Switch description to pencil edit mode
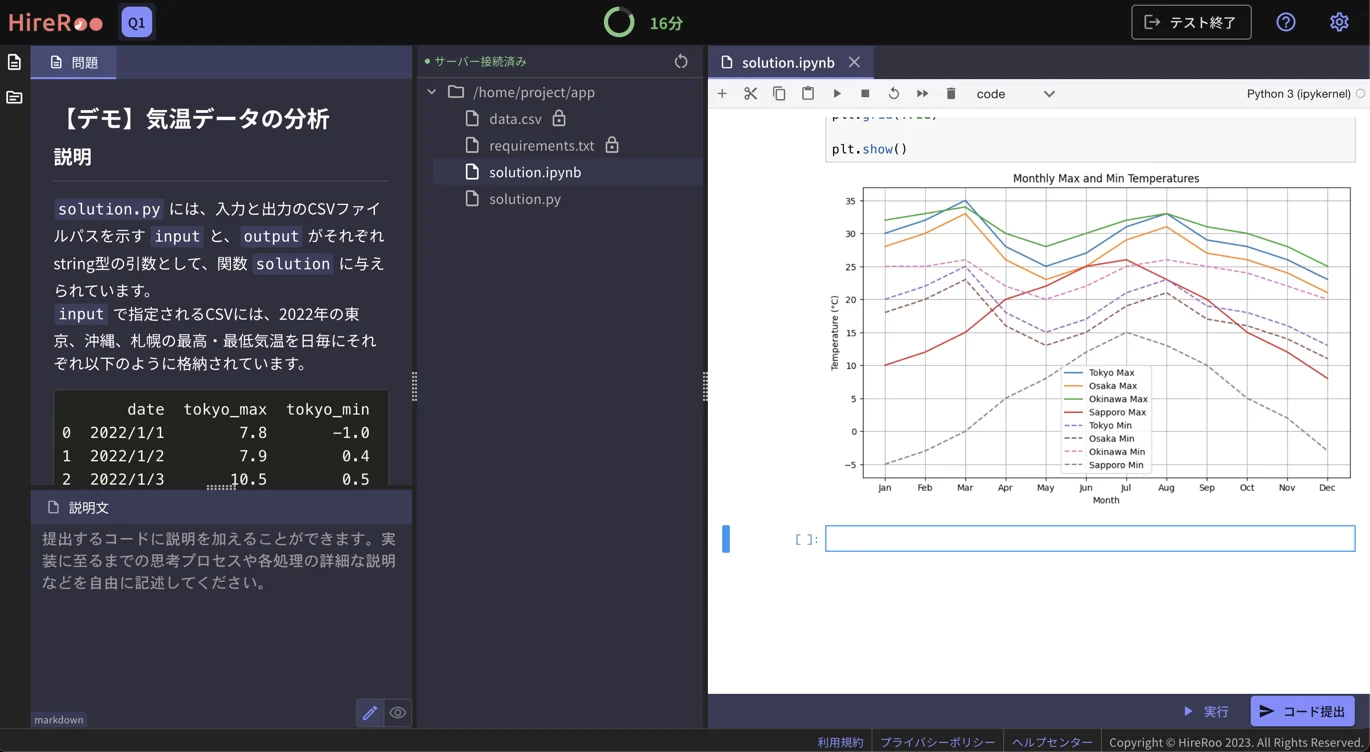 (x=369, y=713)
